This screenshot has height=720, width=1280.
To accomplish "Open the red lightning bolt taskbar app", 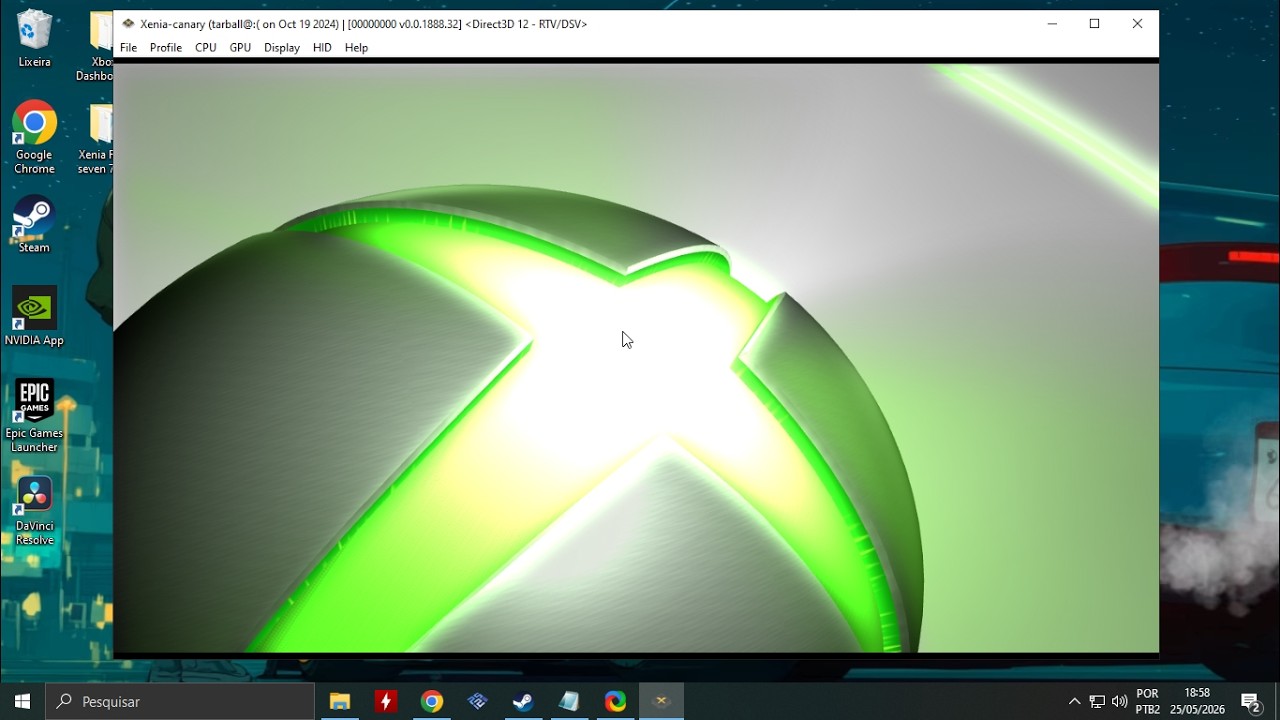I will click(385, 701).
